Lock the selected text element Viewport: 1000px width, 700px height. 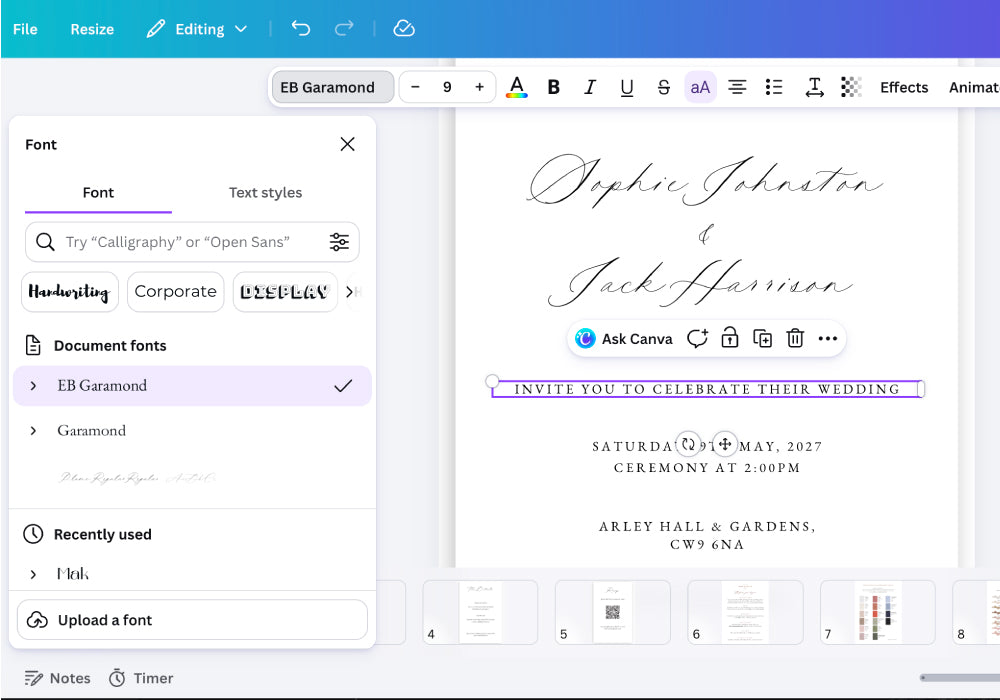tap(730, 339)
